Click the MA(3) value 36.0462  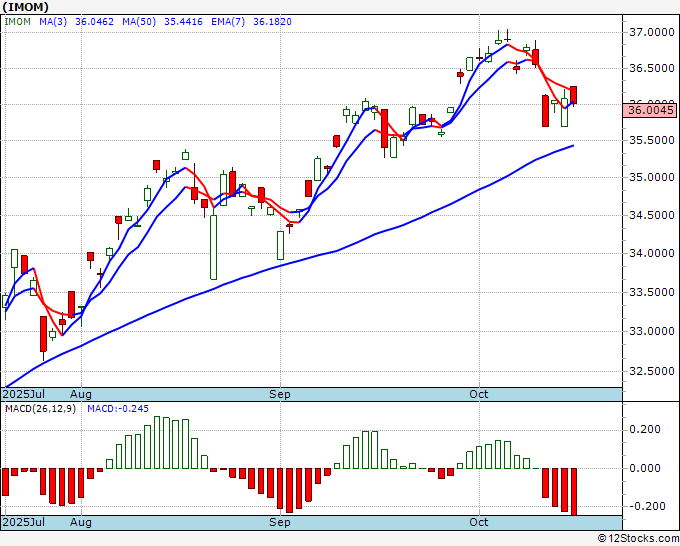[94, 22]
